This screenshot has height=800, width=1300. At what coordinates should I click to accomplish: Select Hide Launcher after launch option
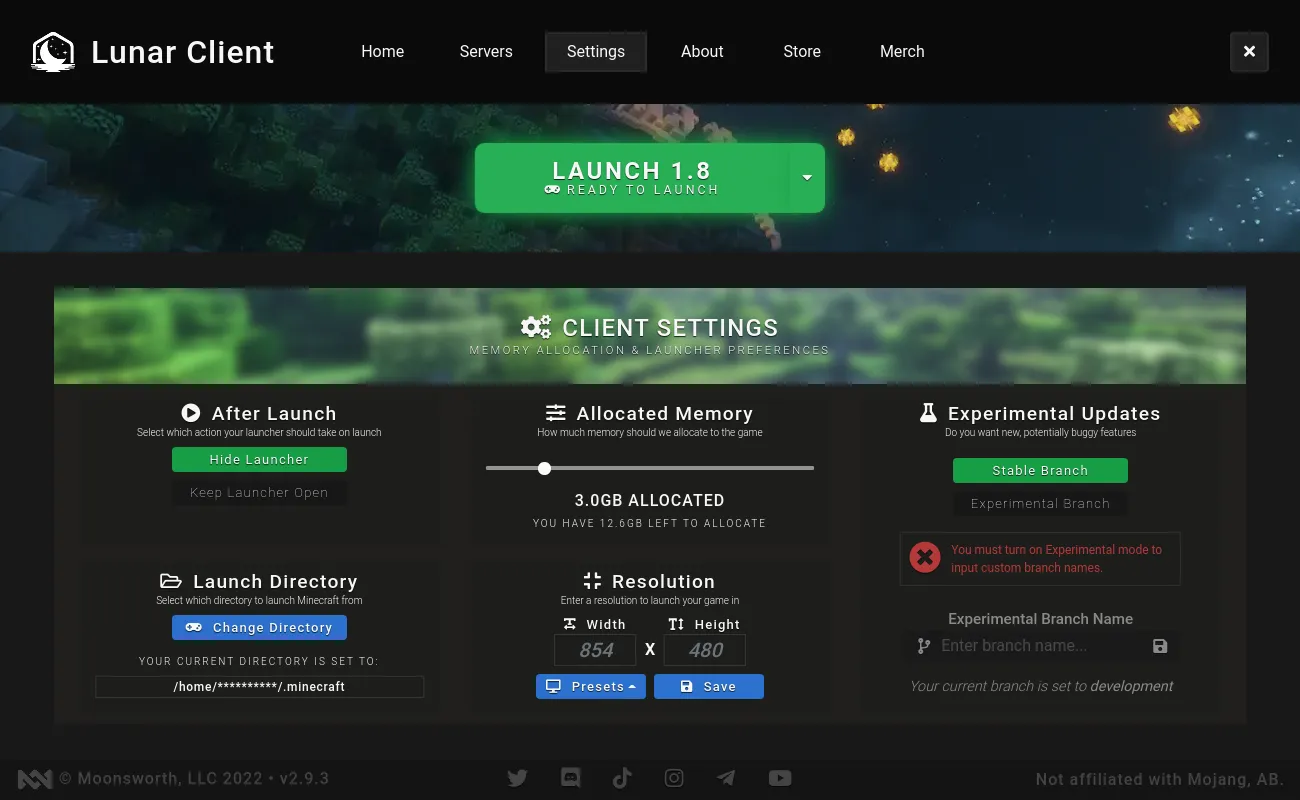point(259,460)
